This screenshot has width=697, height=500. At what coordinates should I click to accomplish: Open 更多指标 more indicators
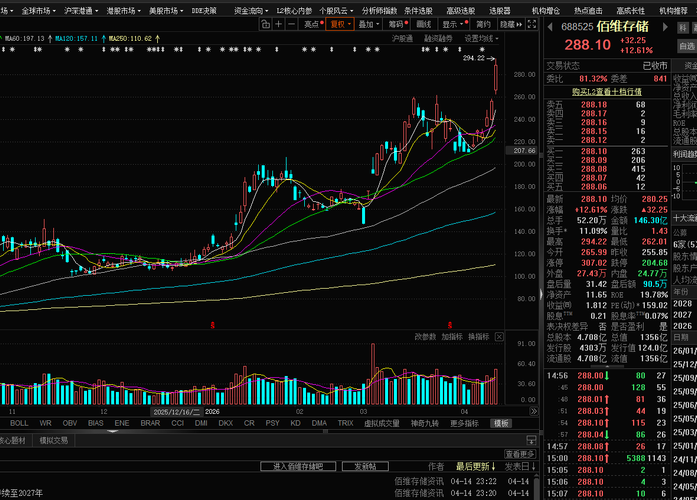point(464,423)
